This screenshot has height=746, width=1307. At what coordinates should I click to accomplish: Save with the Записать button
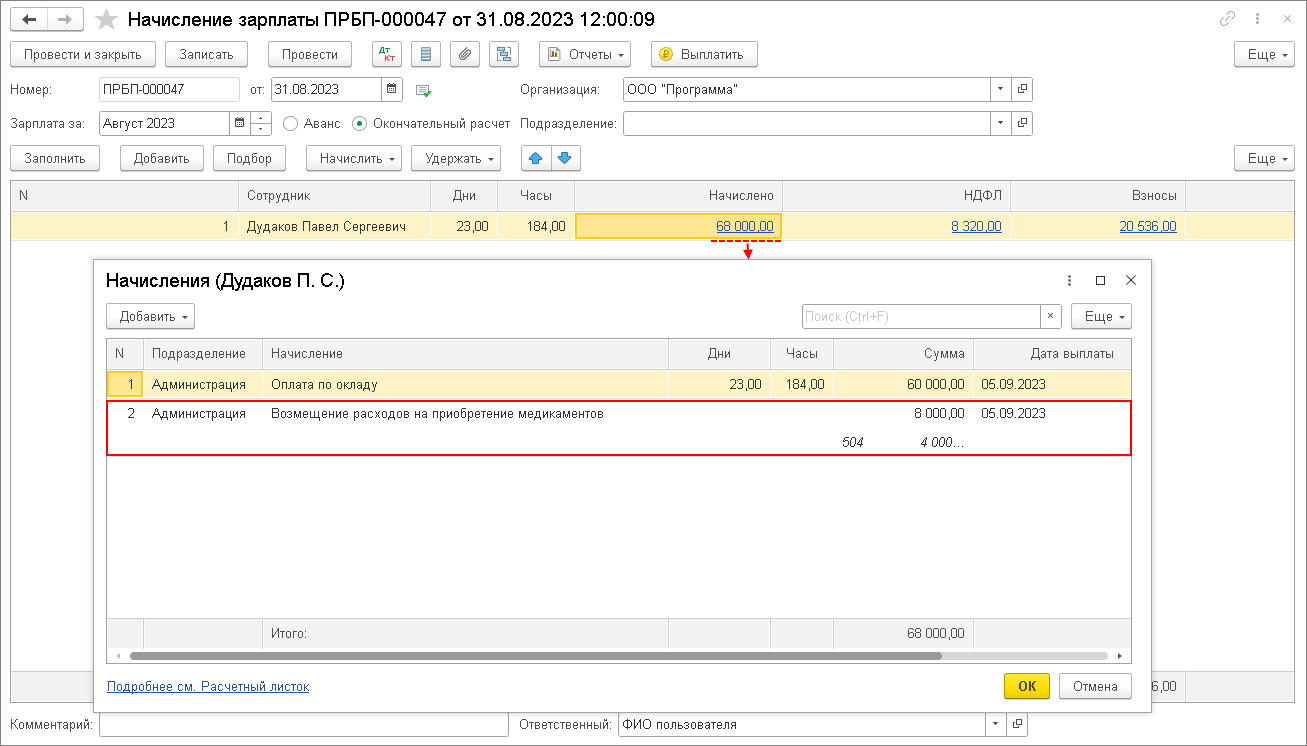[206, 54]
